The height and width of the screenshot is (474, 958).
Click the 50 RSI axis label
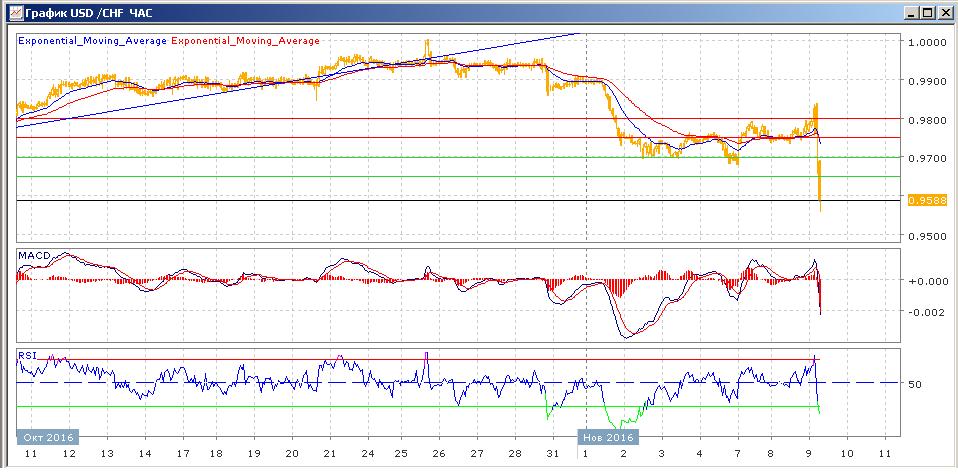tap(915, 384)
